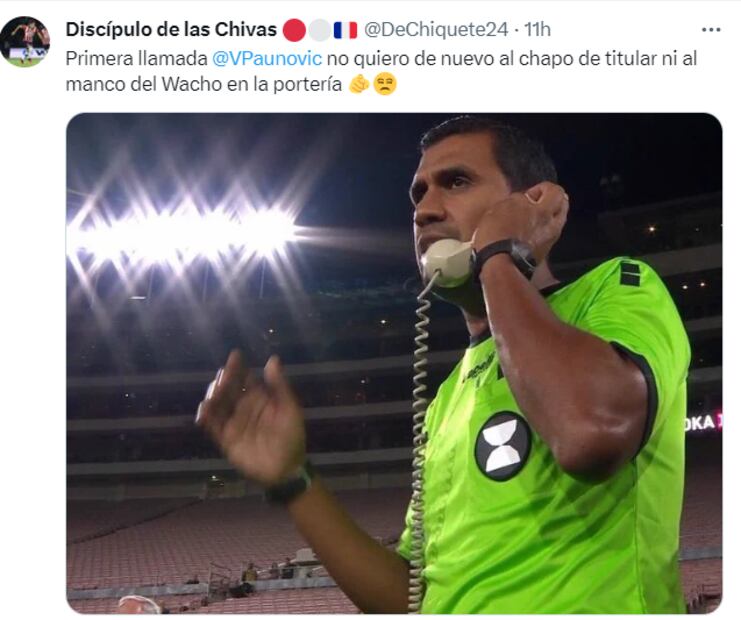Open the three-dot more options menu
Screen dimensions: 741x620
click(x=711, y=30)
